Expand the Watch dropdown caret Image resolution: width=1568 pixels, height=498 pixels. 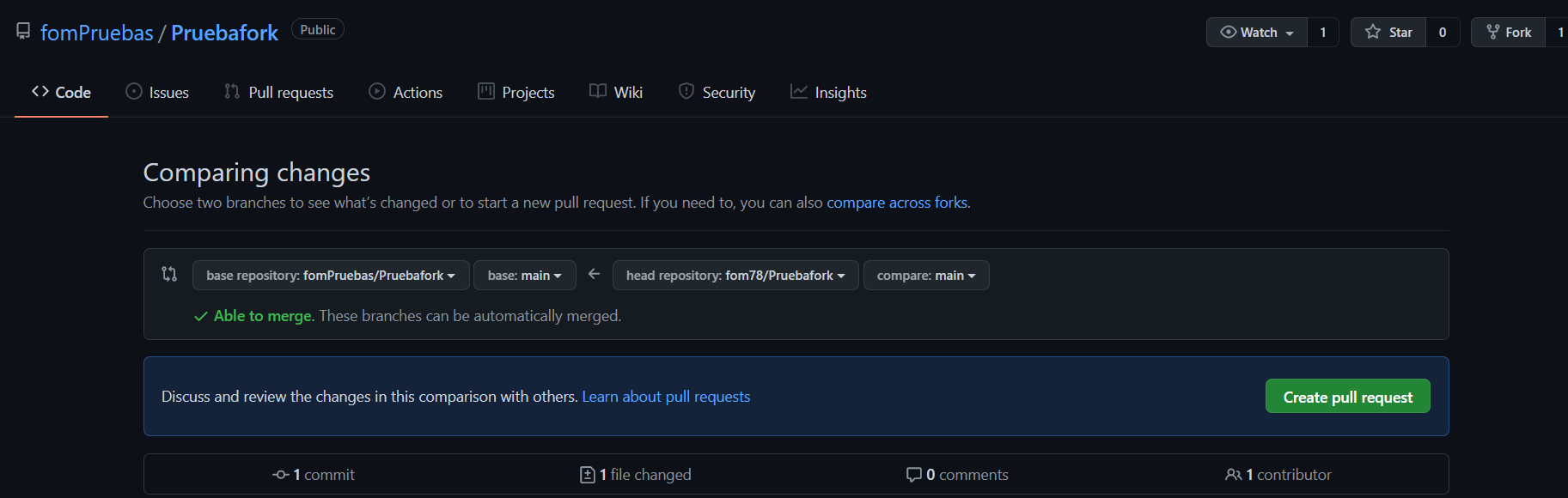click(1290, 33)
